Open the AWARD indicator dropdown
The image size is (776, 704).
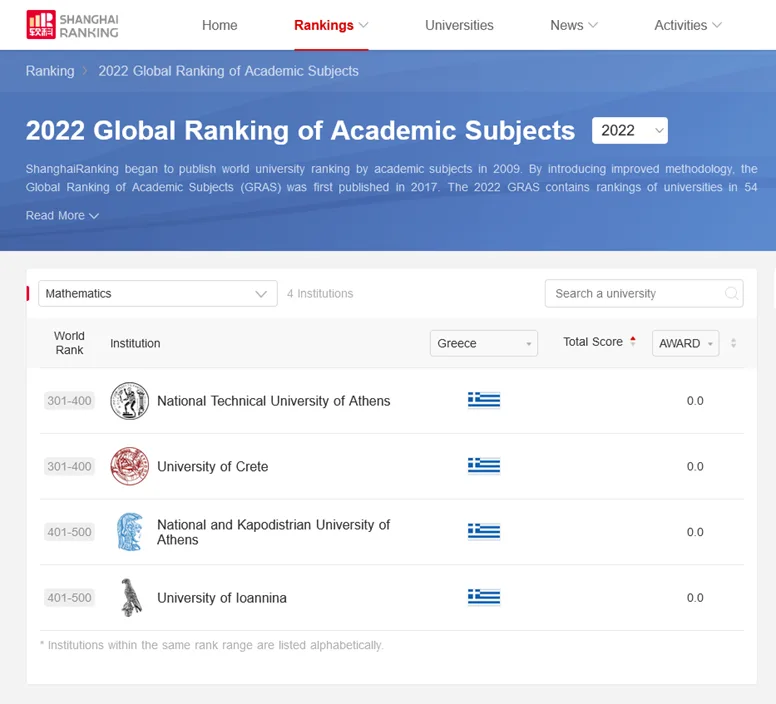pyautogui.click(x=685, y=343)
